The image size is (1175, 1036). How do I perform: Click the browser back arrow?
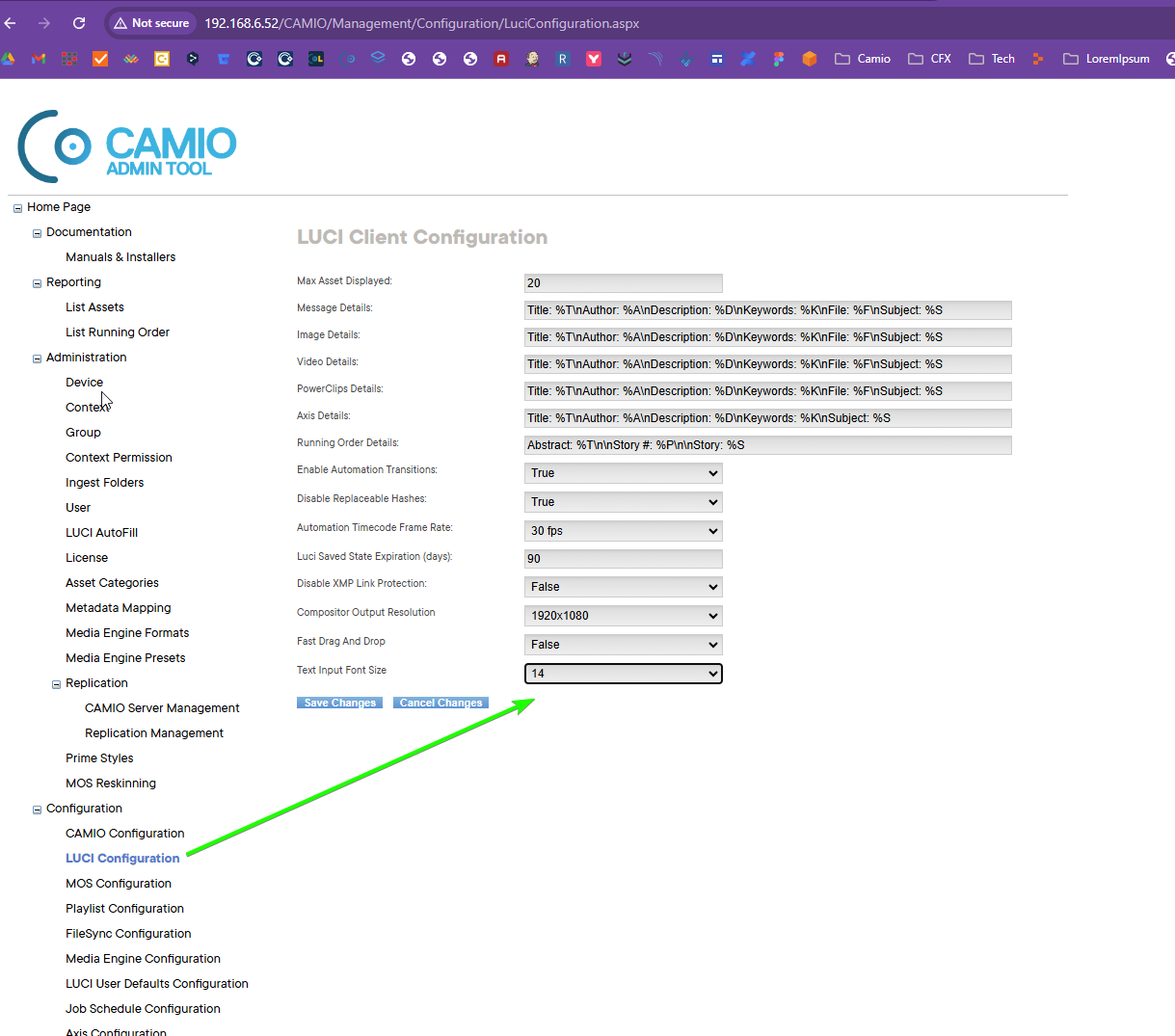click(x=11, y=23)
